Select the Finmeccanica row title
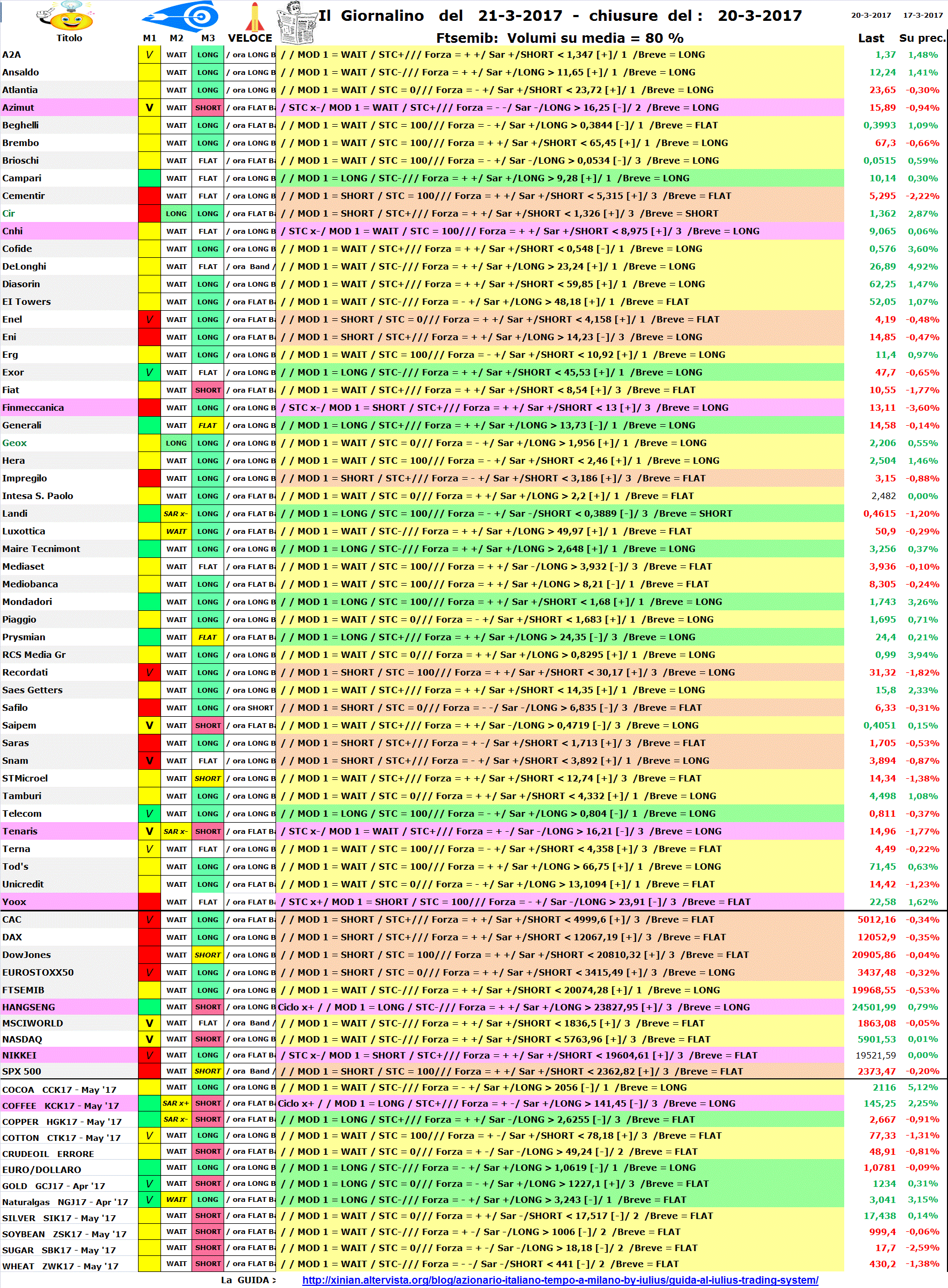The width and height of the screenshot is (948, 1288). [33, 408]
